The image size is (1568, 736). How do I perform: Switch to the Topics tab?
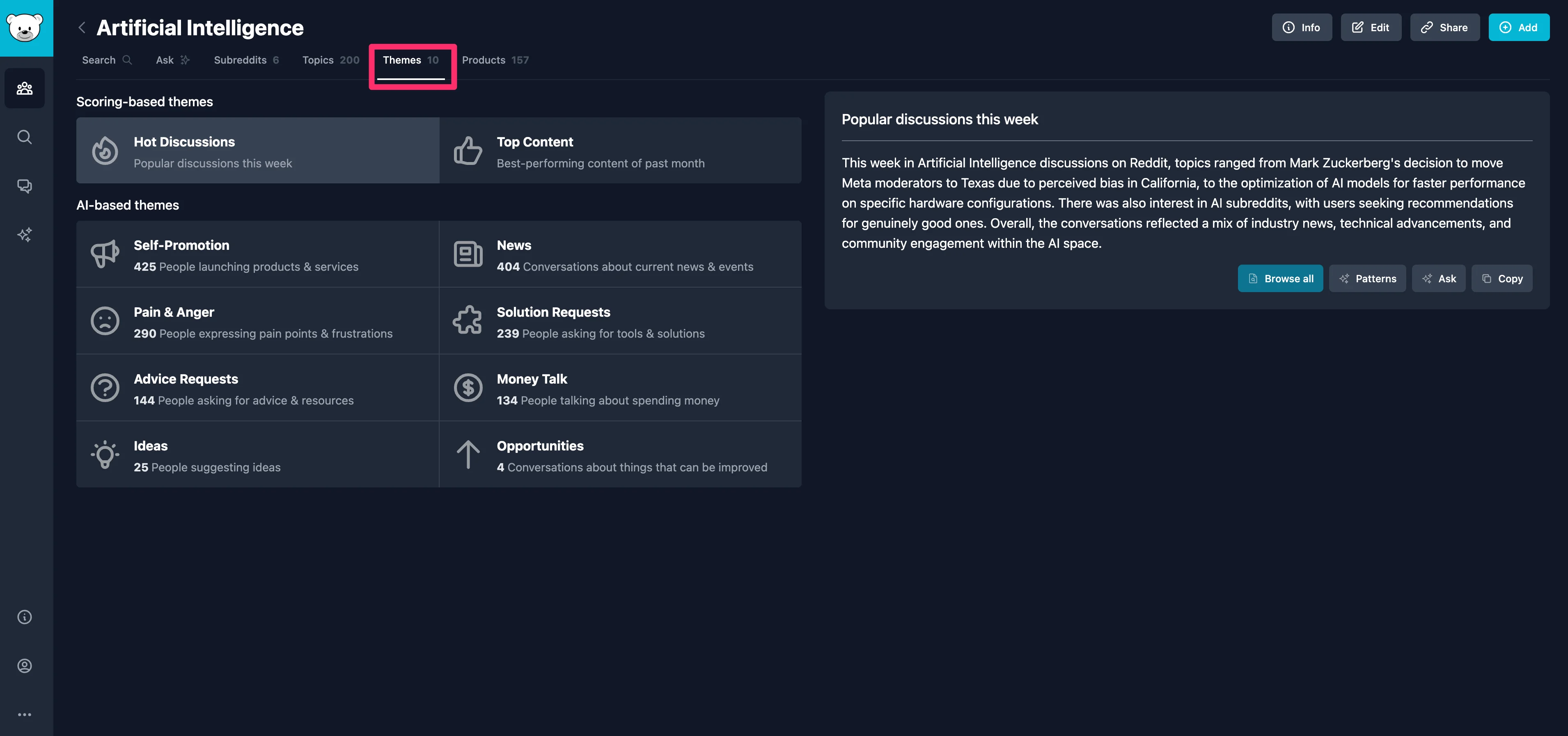click(330, 60)
